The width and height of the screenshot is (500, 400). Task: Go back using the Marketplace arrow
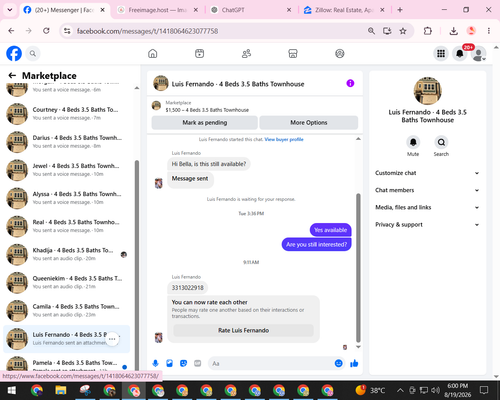(12, 76)
